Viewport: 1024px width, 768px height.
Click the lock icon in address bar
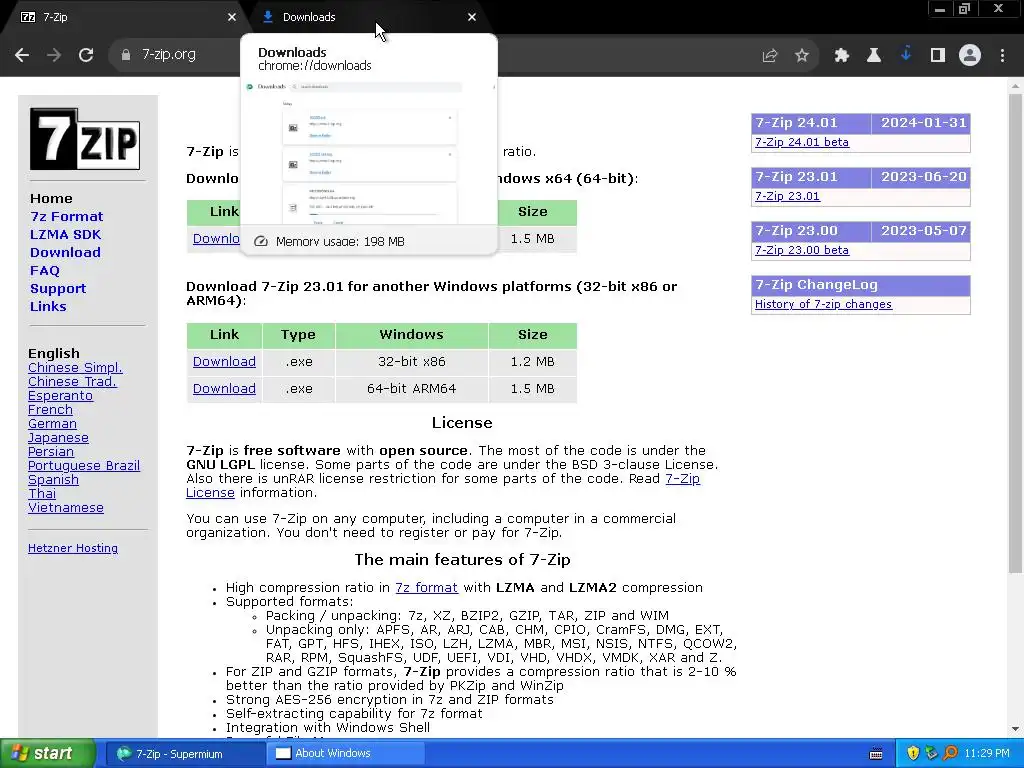(126, 55)
